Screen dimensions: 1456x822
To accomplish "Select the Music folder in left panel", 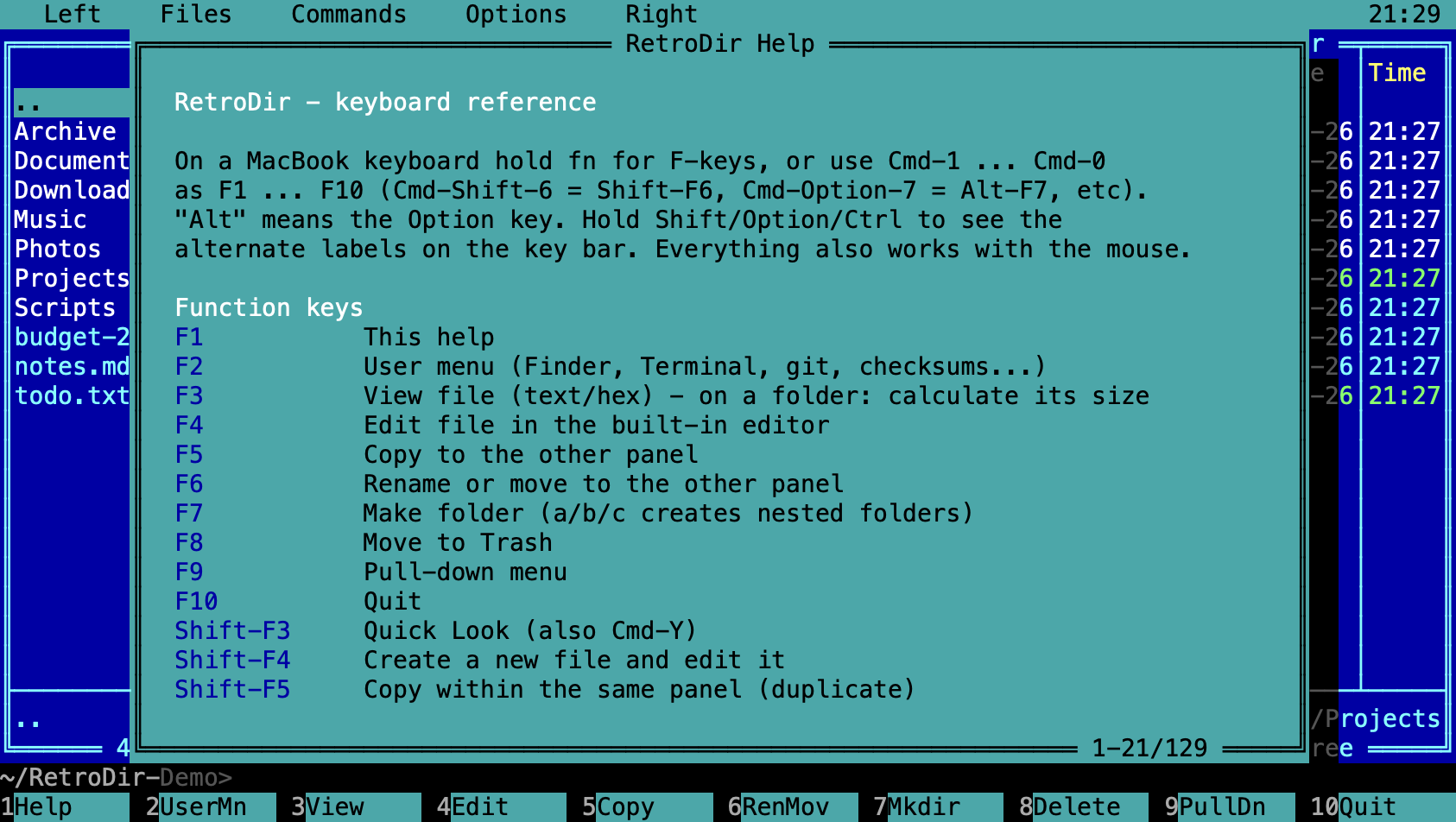I will (x=72, y=220).
